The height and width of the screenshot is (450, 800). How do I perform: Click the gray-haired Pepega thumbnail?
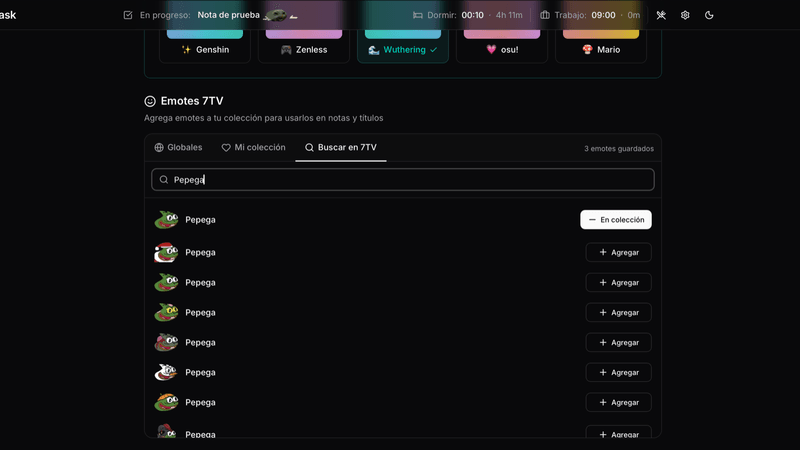click(x=166, y=343)
